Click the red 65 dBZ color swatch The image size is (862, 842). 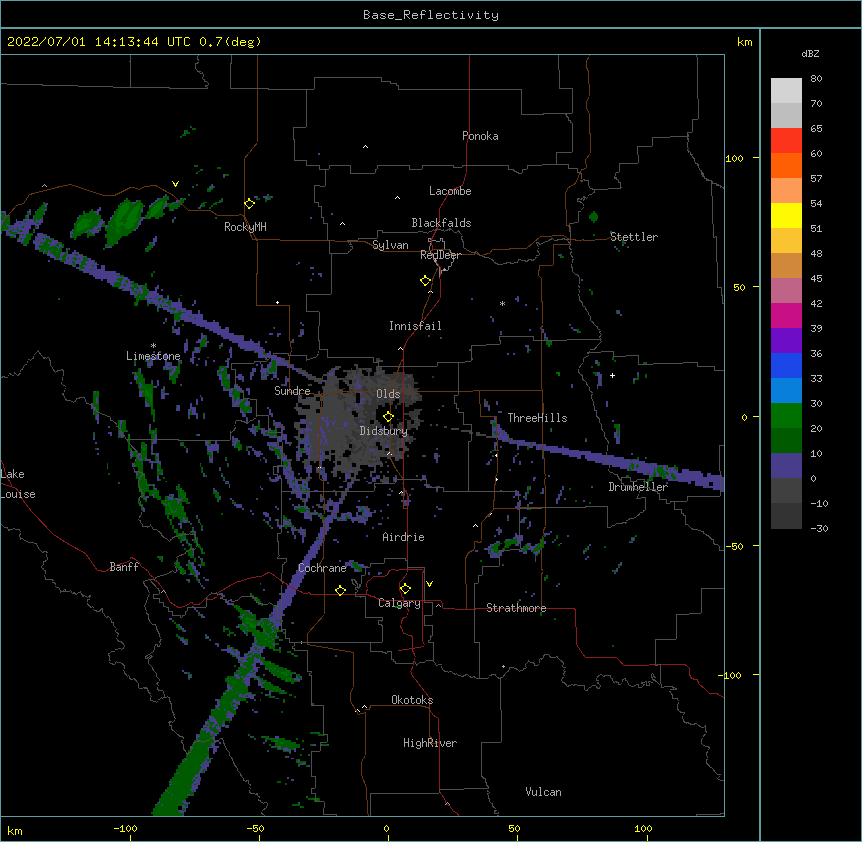pyautogui.click(x=786, y=140)
